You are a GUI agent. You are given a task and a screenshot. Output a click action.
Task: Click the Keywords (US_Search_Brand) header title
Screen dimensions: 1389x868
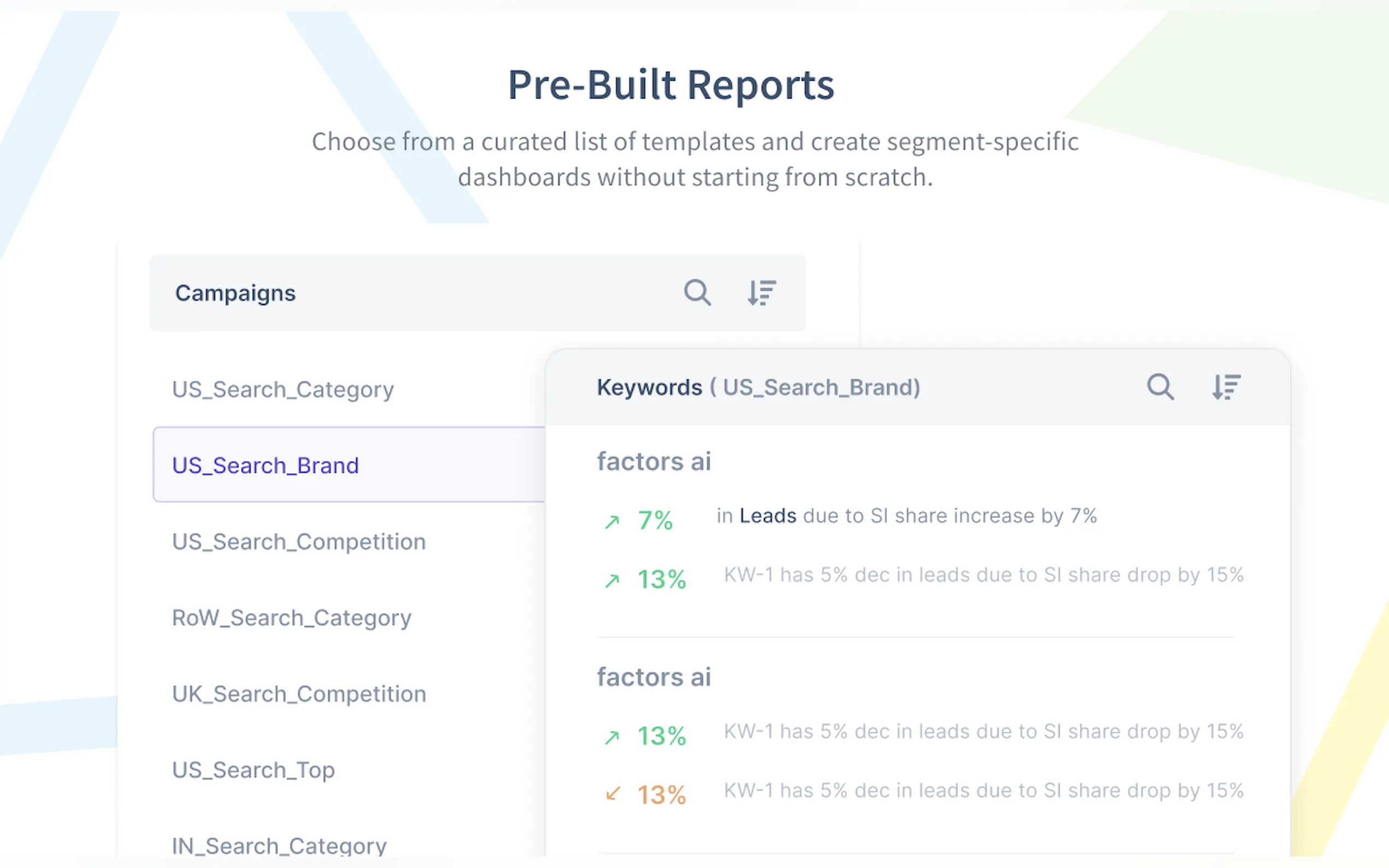tap(758, 388)
